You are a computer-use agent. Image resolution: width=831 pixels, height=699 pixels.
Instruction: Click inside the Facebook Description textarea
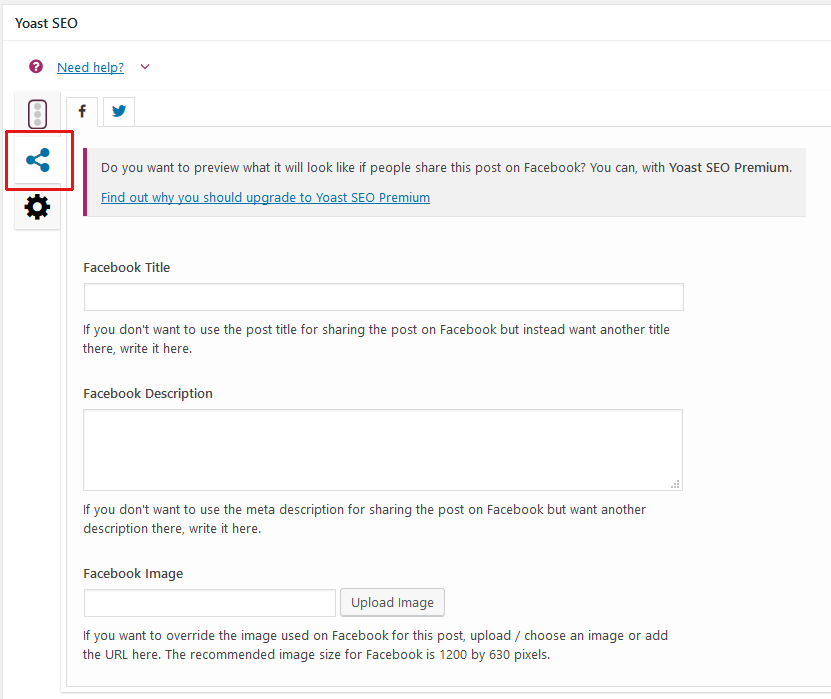pos(382,449)
